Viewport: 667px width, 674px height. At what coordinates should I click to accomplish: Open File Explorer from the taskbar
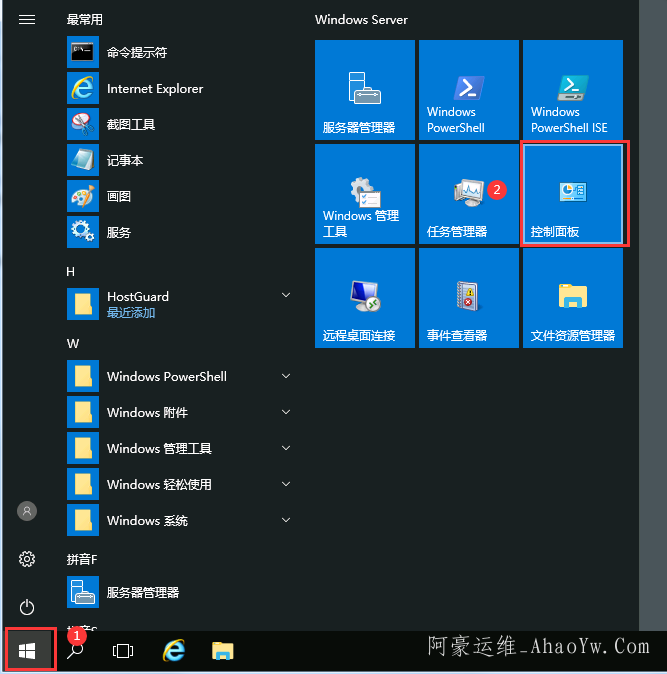pyautogui.click(x=223, y=651)
